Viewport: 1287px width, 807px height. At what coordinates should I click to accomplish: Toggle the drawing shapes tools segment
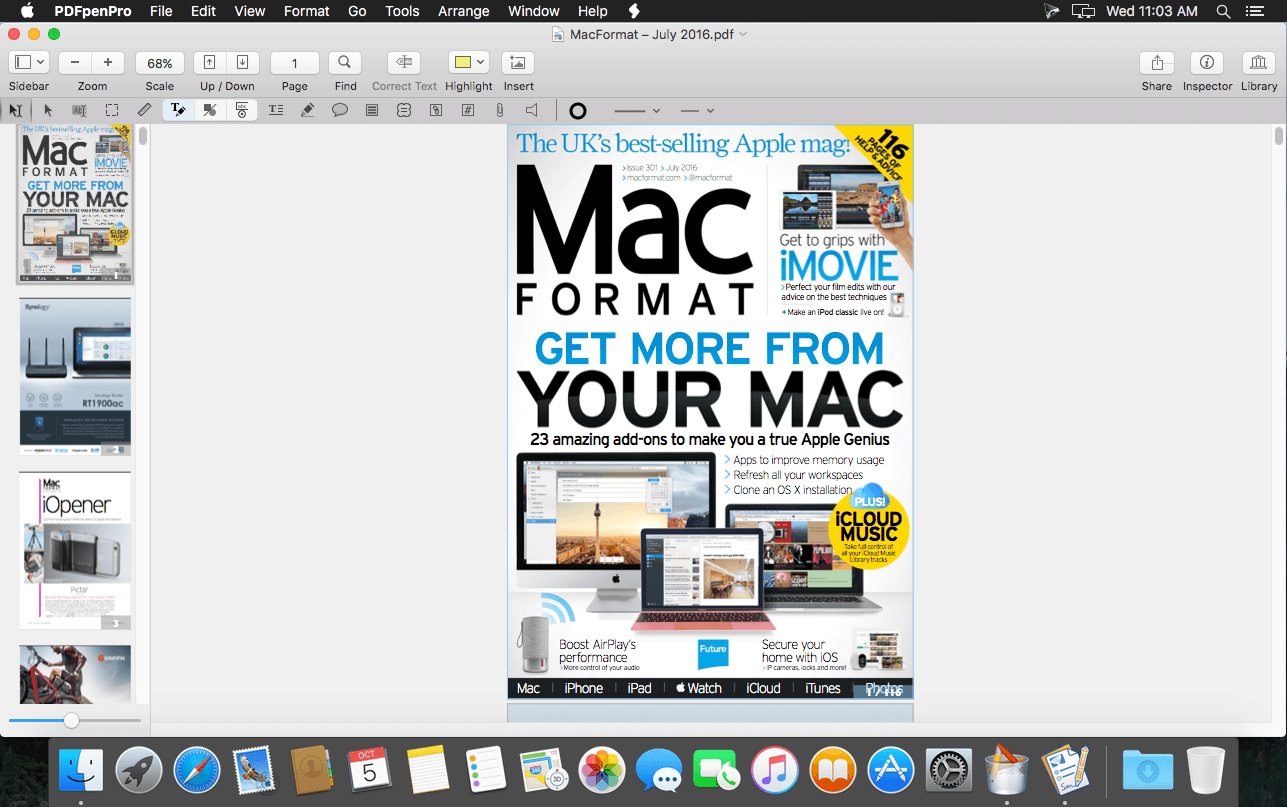(x=210, y=110)
